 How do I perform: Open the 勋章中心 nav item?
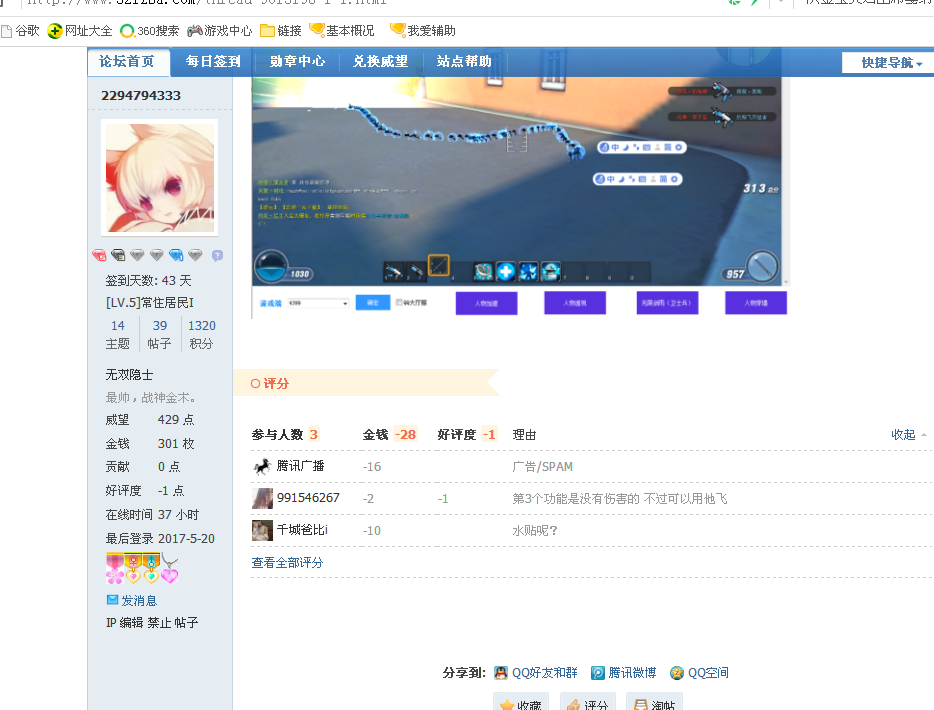pyautogui.click(x=297, y=62)
